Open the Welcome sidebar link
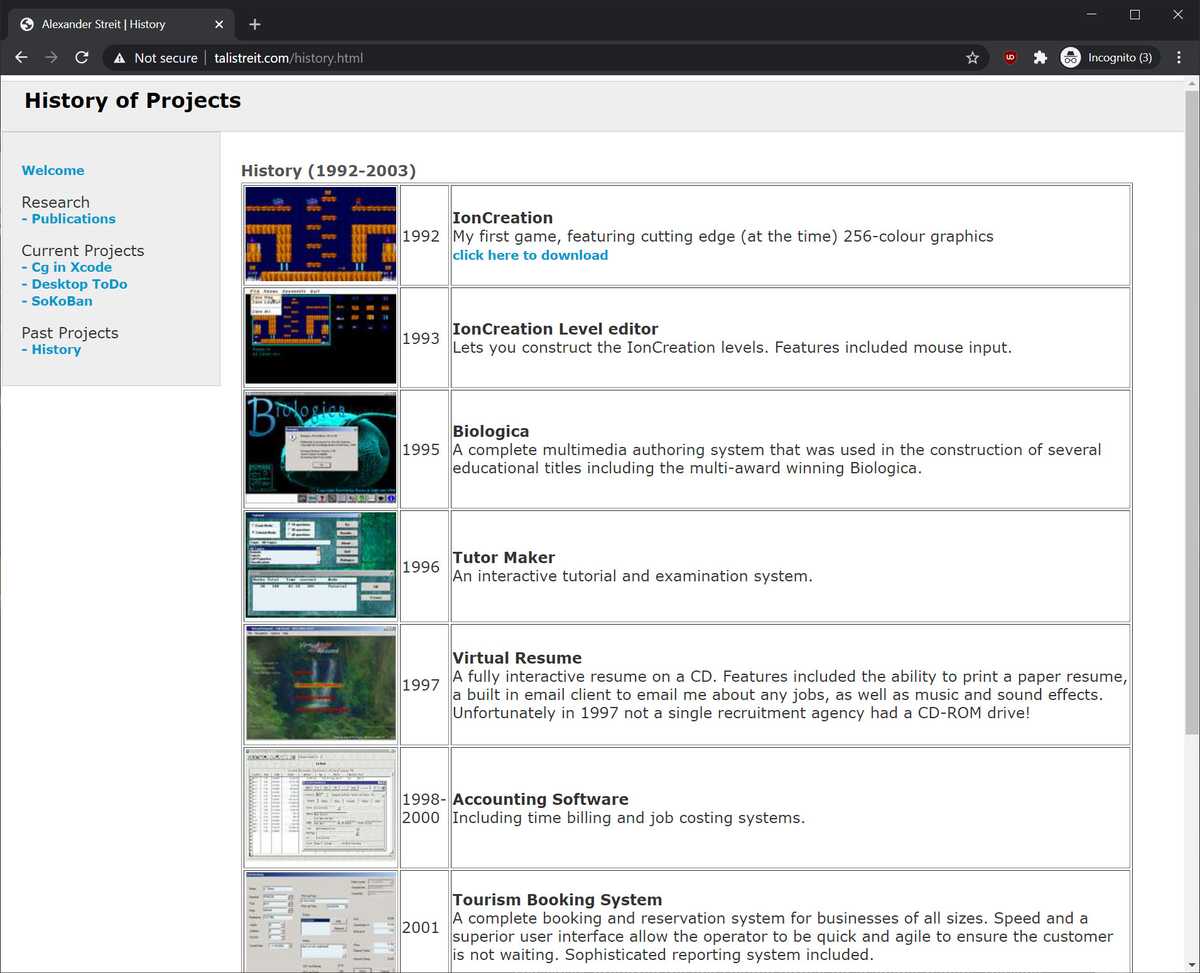This screenshot has height=973, width=1200. (53, 171)
